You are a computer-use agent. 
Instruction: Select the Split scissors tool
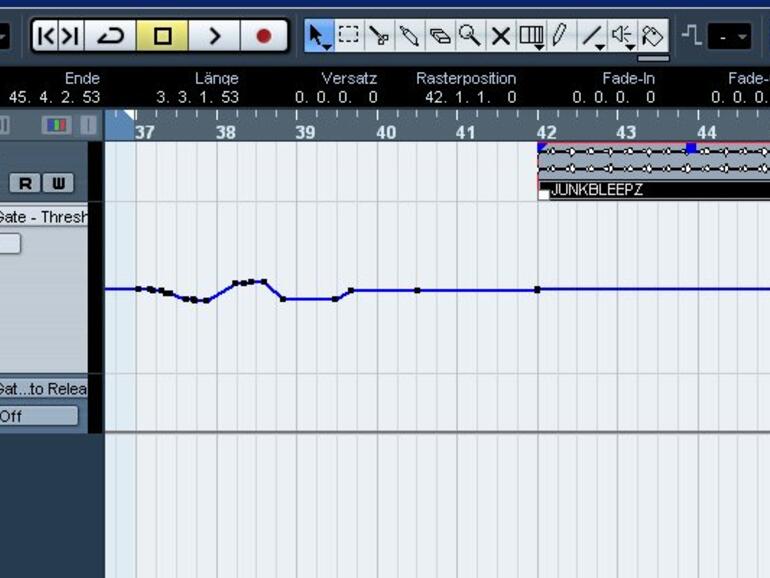point(379,36)
